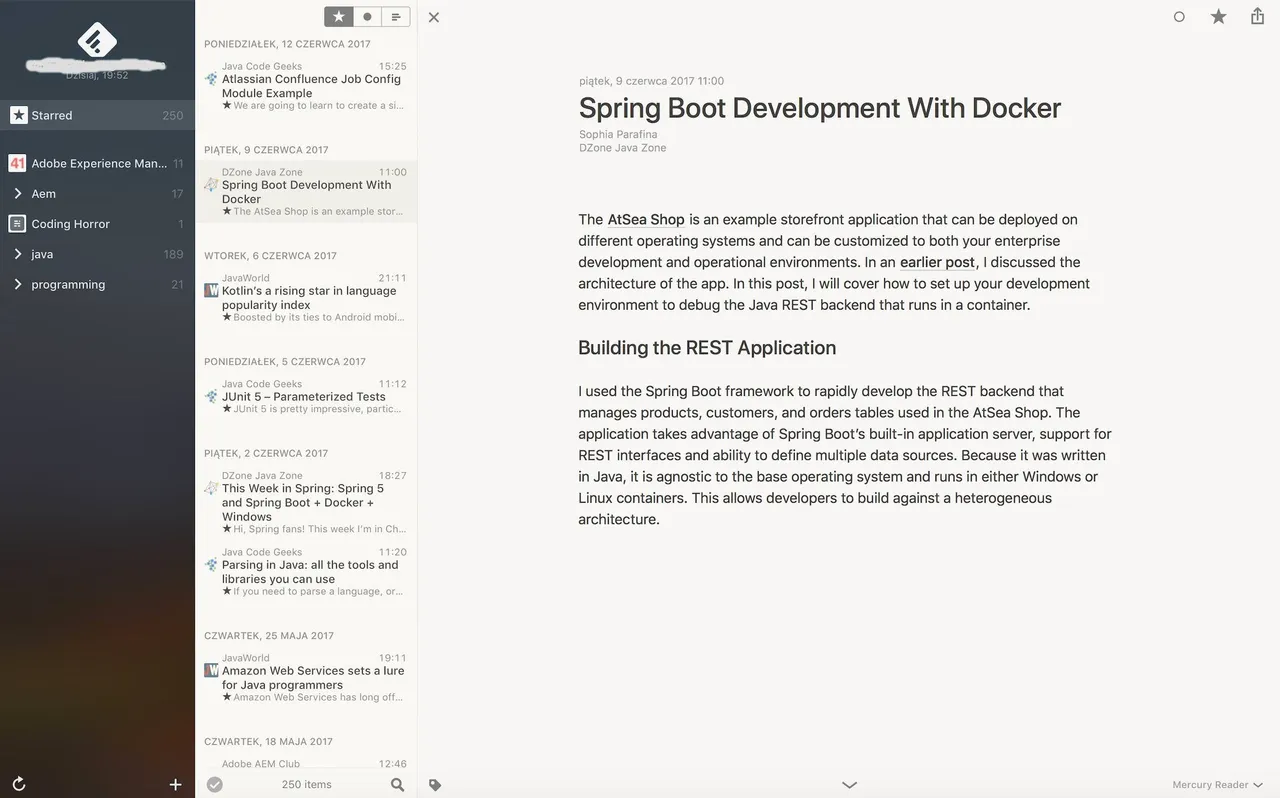Click the DZone Java Zone source under title
The height and width of the screenshot is (798, 1280).
[622, 148]
